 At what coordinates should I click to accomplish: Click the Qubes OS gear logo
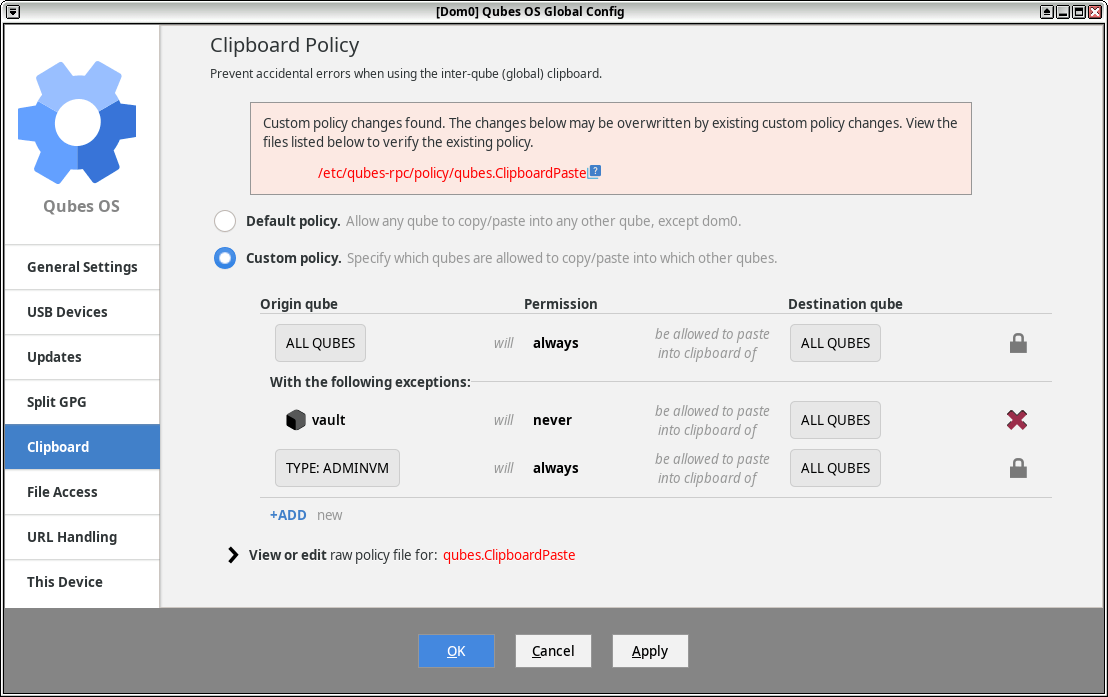pos(77,120)
